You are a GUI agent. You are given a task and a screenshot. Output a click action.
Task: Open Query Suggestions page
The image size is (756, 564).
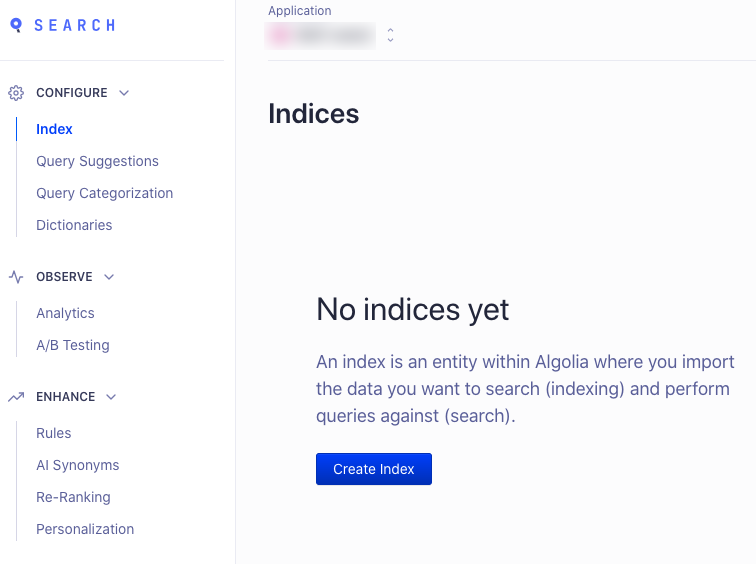click(x=97, y=161)
